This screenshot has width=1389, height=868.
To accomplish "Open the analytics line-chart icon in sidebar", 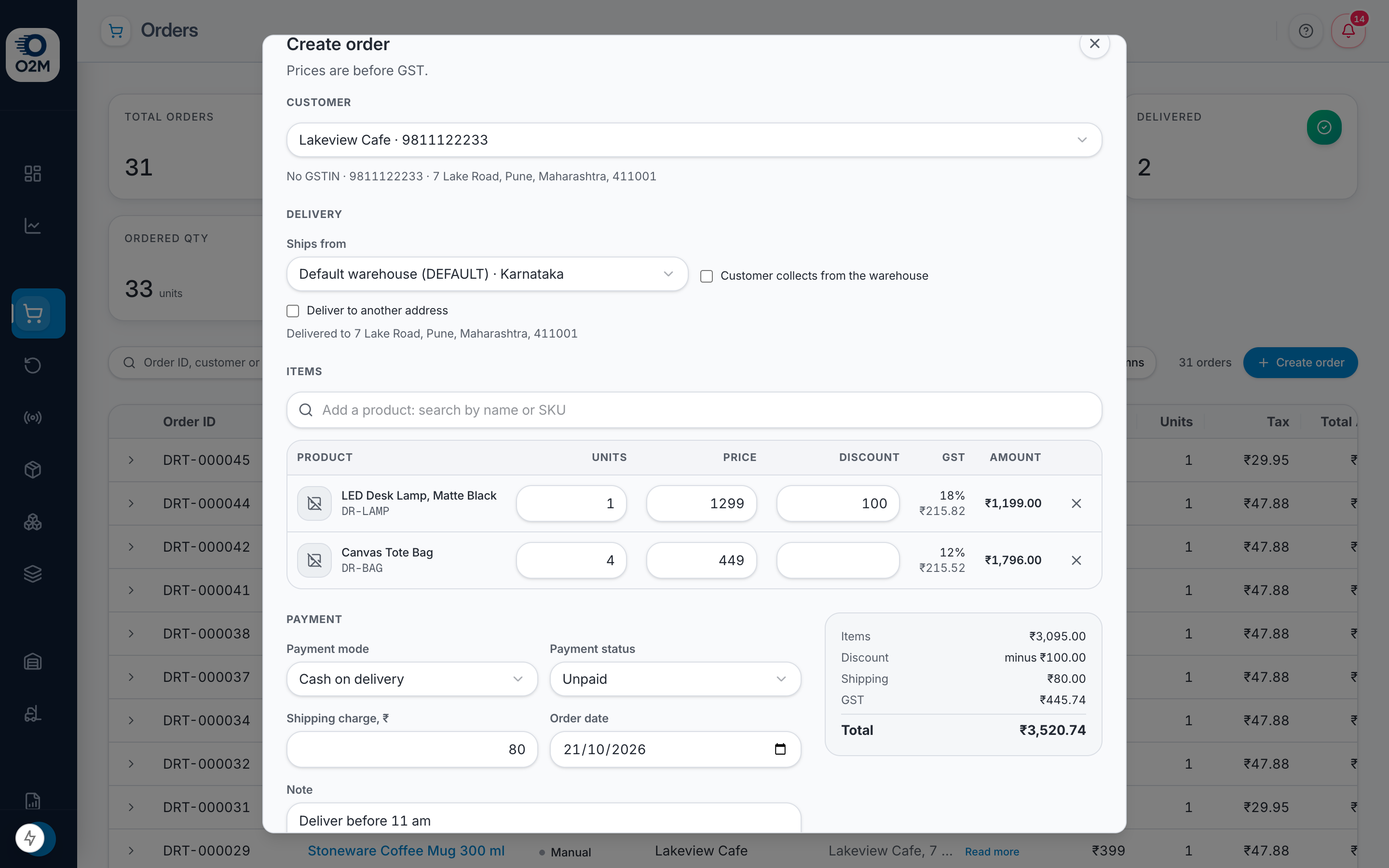I will click(x=33, y=226).
